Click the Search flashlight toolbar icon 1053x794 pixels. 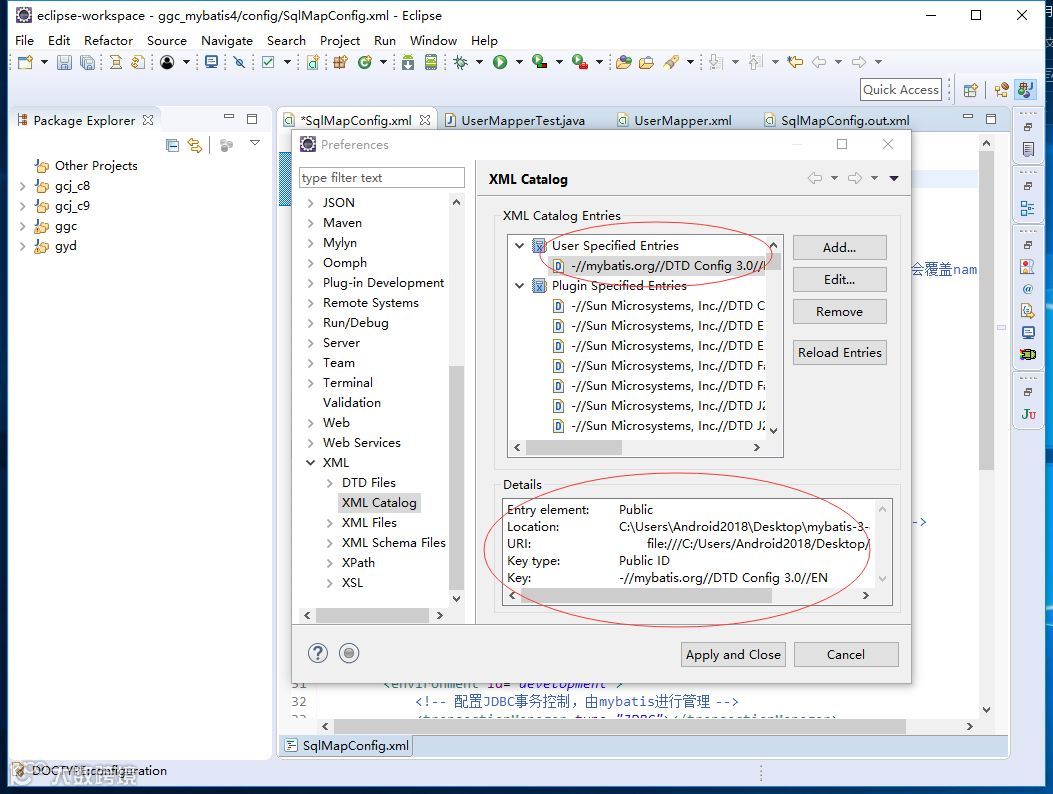click(x=671, y=62)
